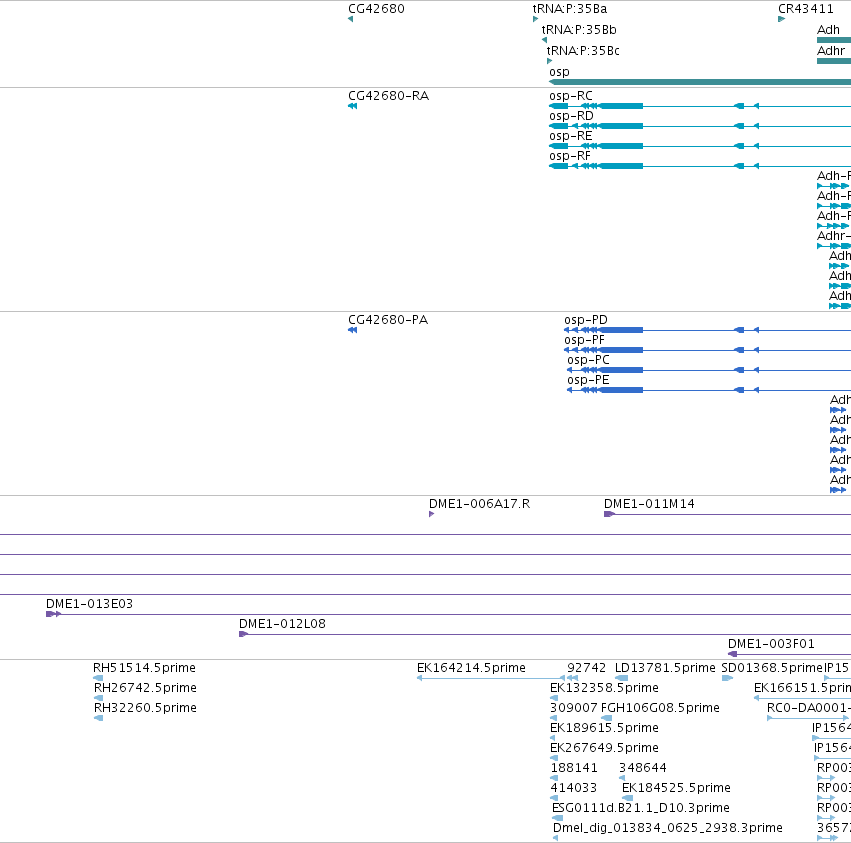Open the EK164214.5prime EST label
Viewport: 851px width, 843px height.
point(471,668)
